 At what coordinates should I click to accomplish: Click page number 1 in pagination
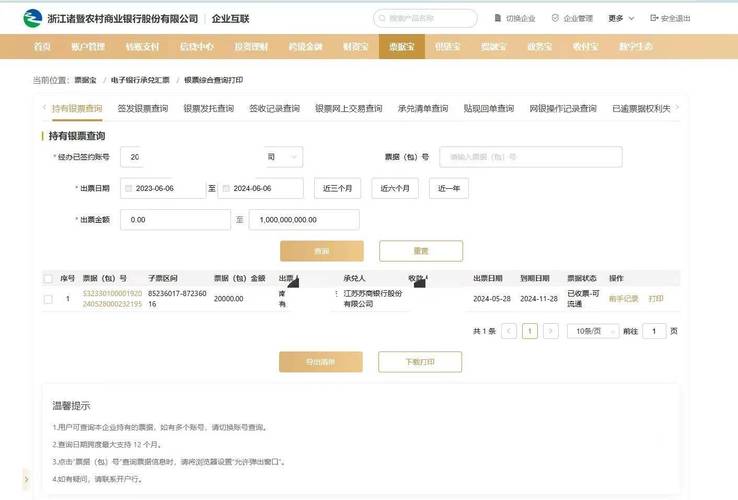point(530,331)
